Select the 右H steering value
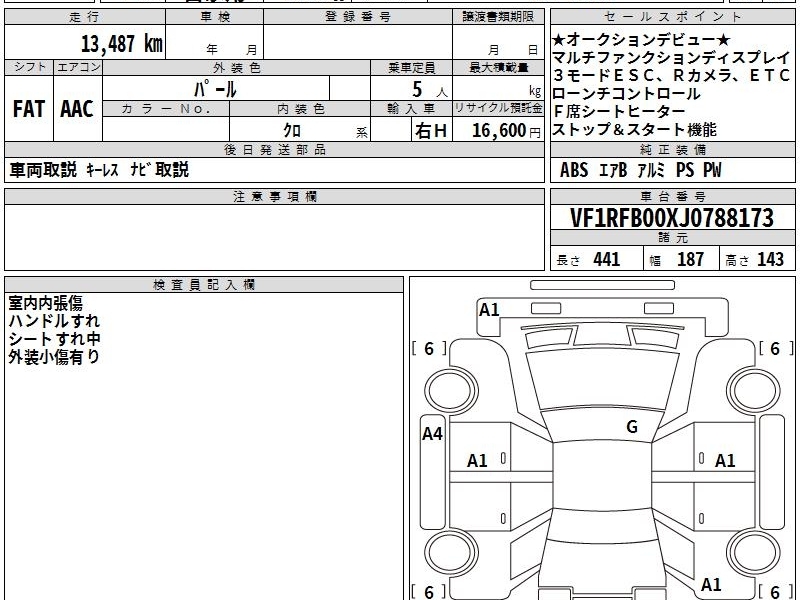Viewport: 800px width, 600px height. [x=431, y=131]
